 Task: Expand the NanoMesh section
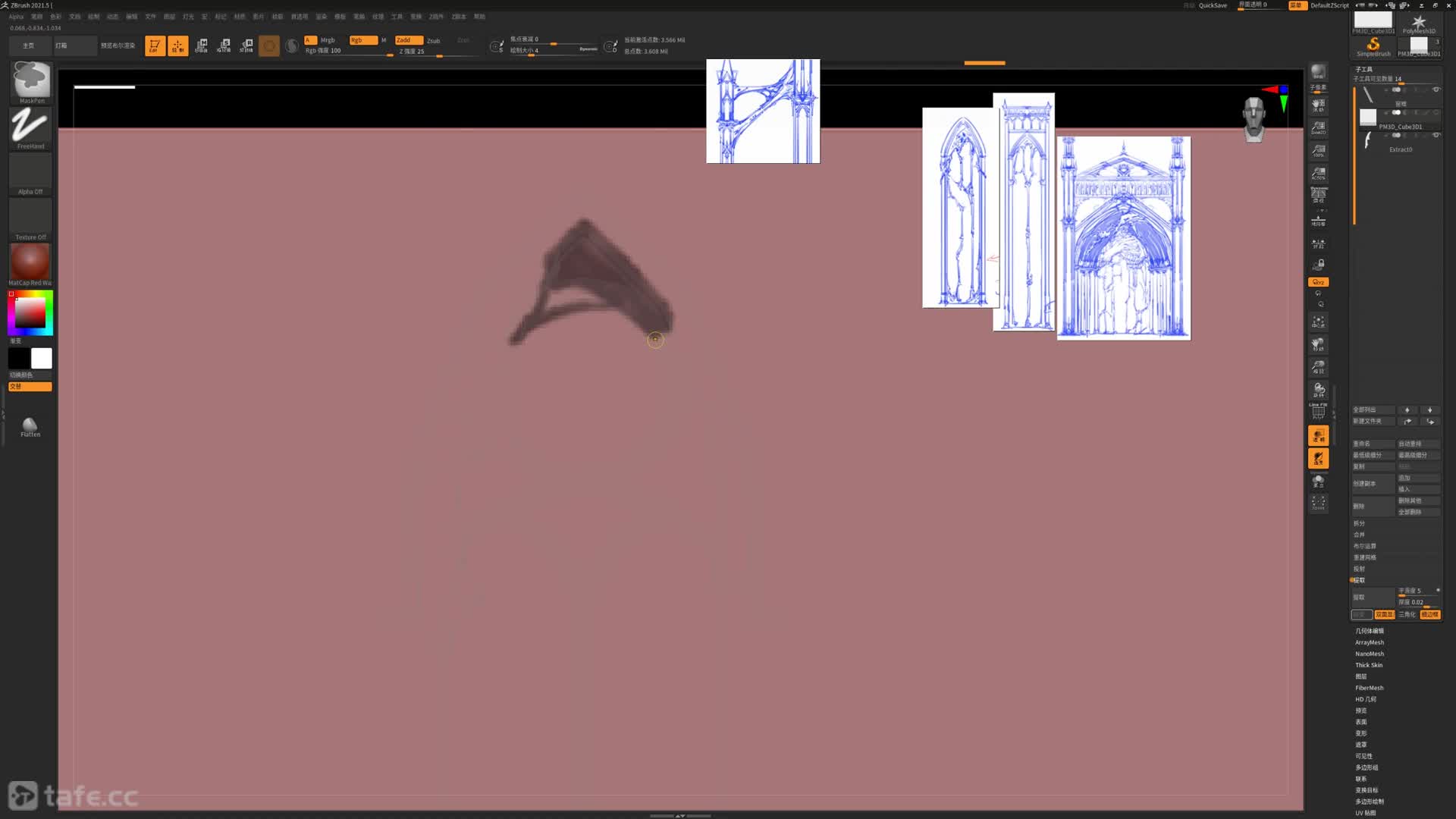tap(1370, 654)
